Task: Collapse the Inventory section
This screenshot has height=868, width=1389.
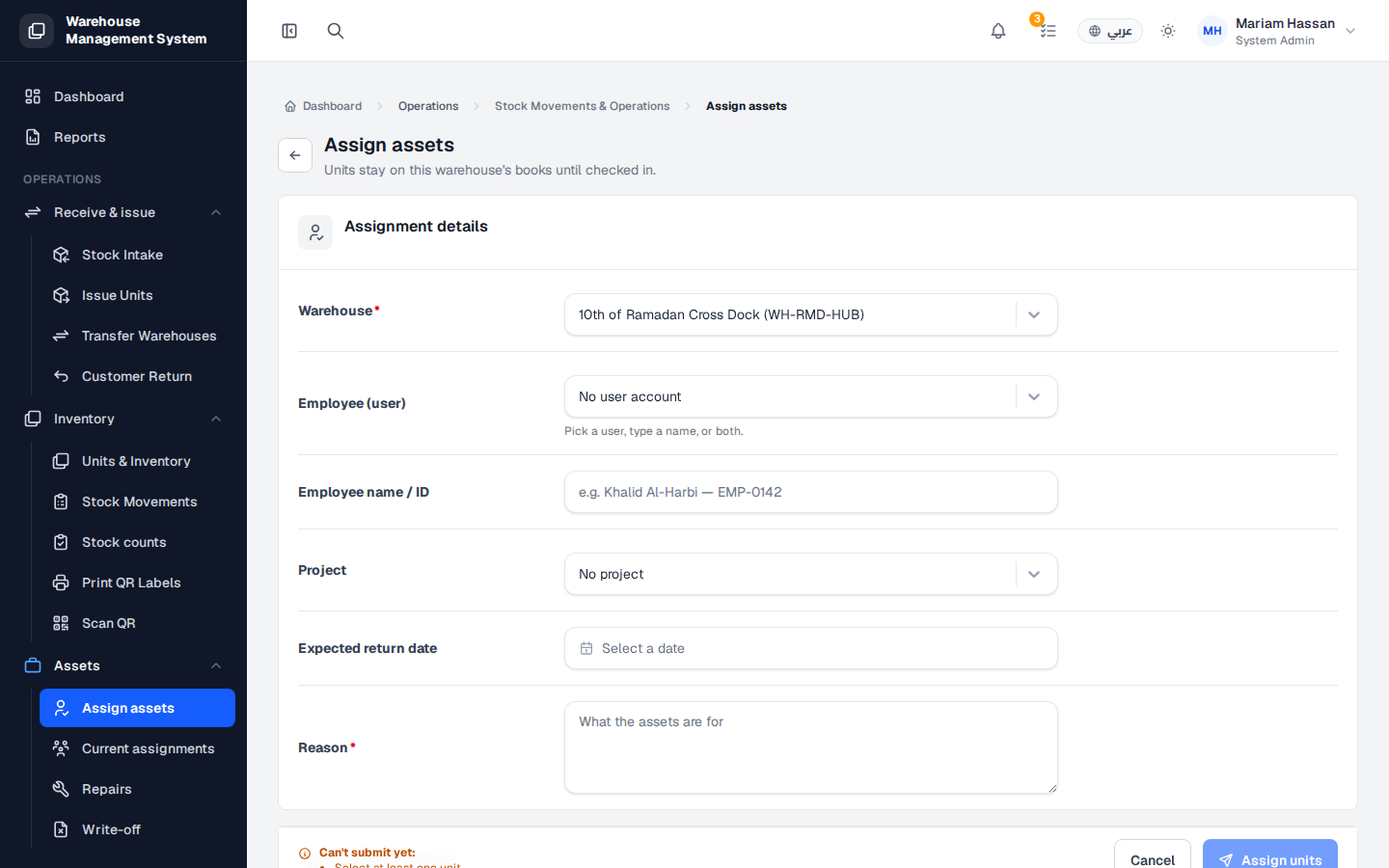Action: click(123, 419)
